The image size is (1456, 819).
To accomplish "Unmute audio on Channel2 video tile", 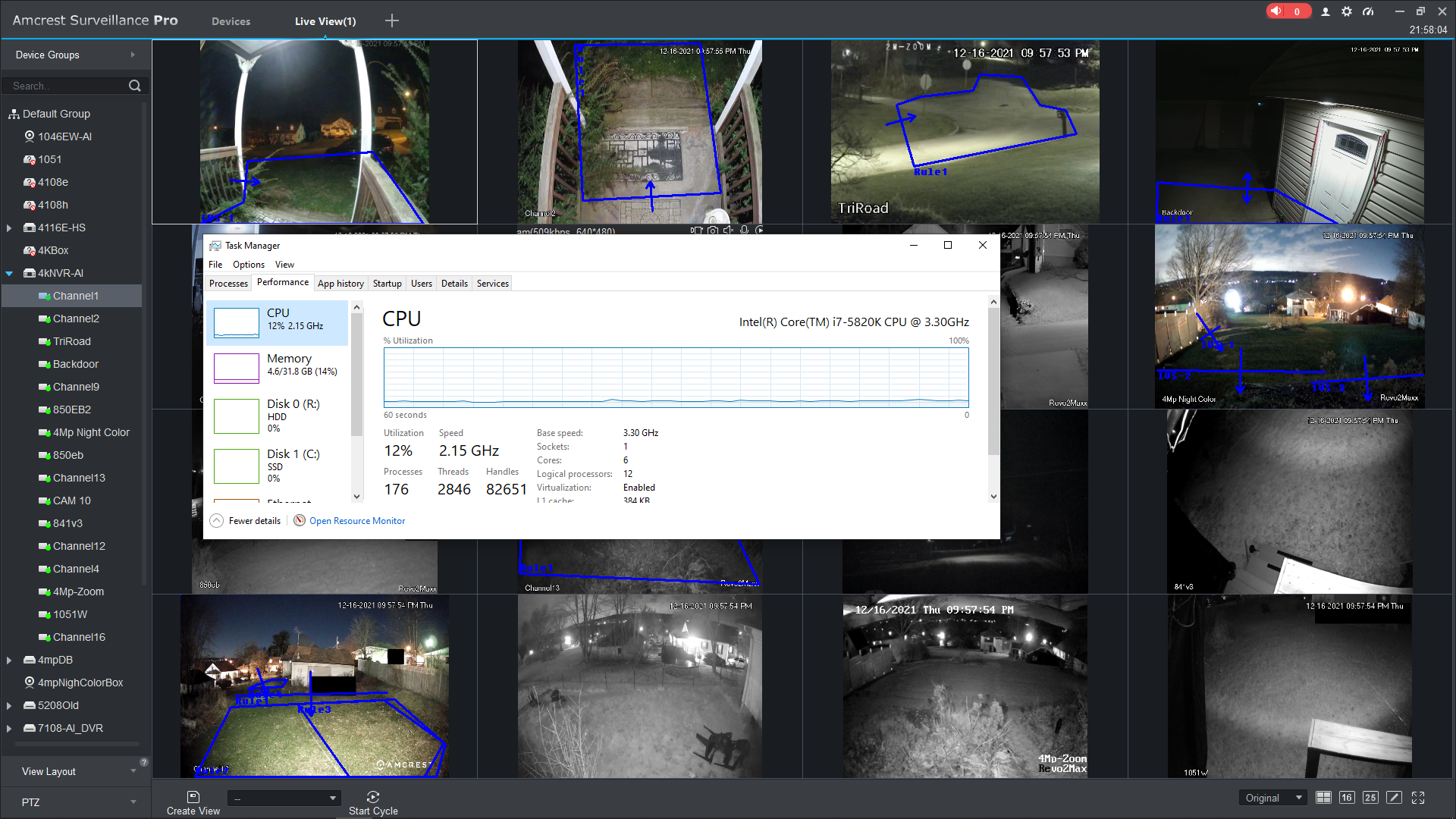I will pyautogui.click(x=728, y=231).
